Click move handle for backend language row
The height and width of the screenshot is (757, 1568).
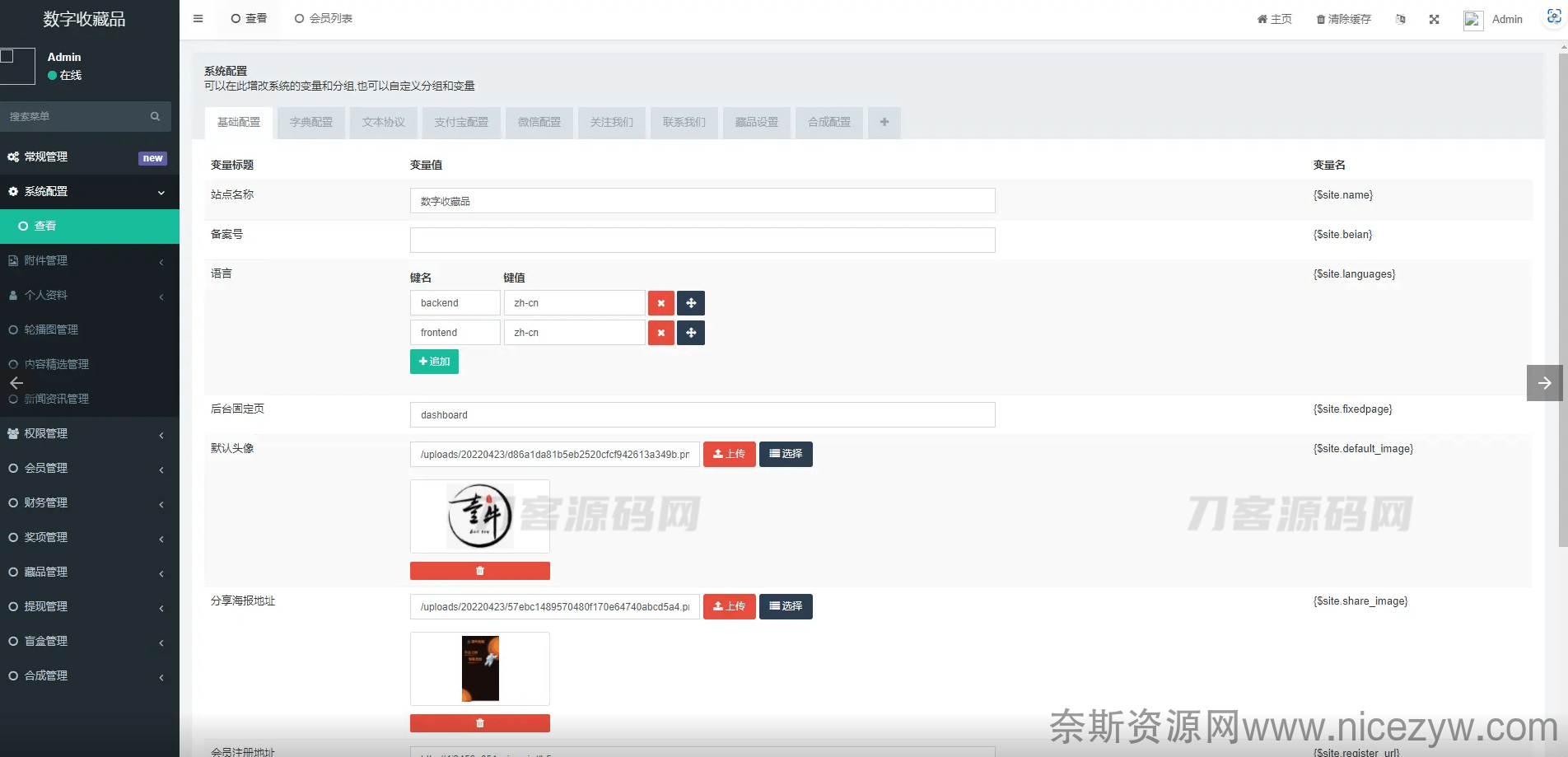pyautogui.click(x=691, y=303)
